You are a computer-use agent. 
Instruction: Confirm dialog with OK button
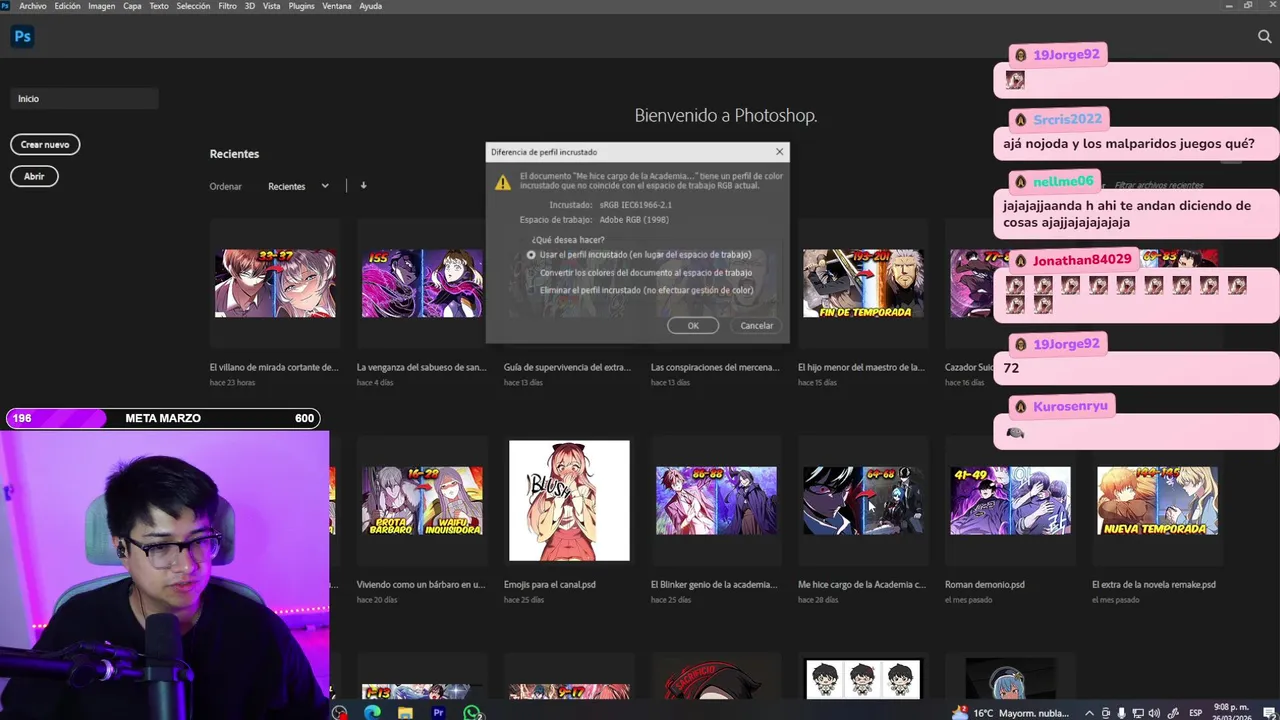693,326
